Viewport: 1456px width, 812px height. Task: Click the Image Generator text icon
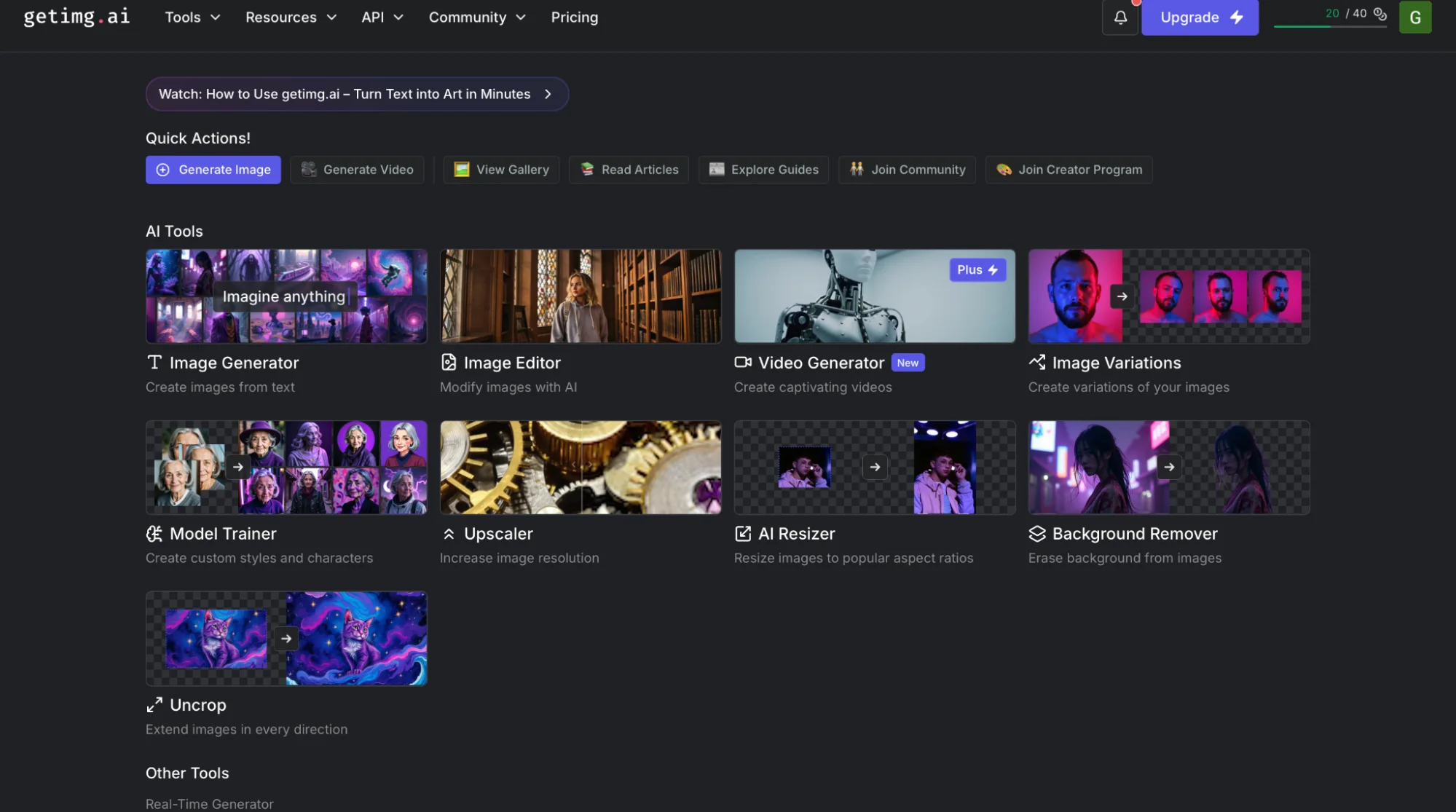coord(154,363)
